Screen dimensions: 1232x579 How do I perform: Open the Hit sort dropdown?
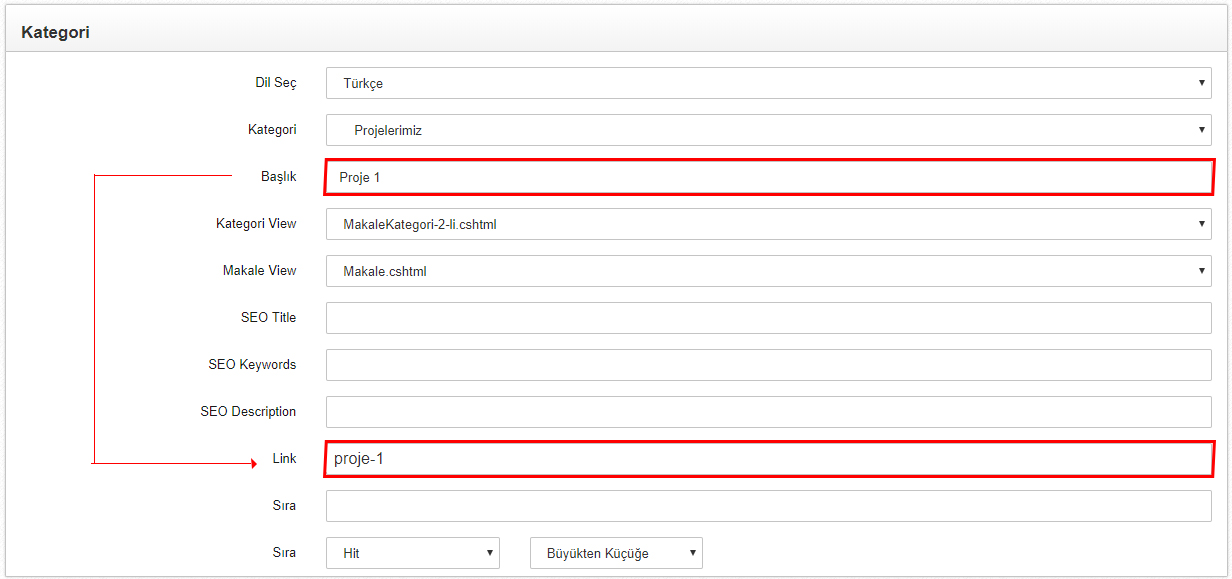[413, 553]
